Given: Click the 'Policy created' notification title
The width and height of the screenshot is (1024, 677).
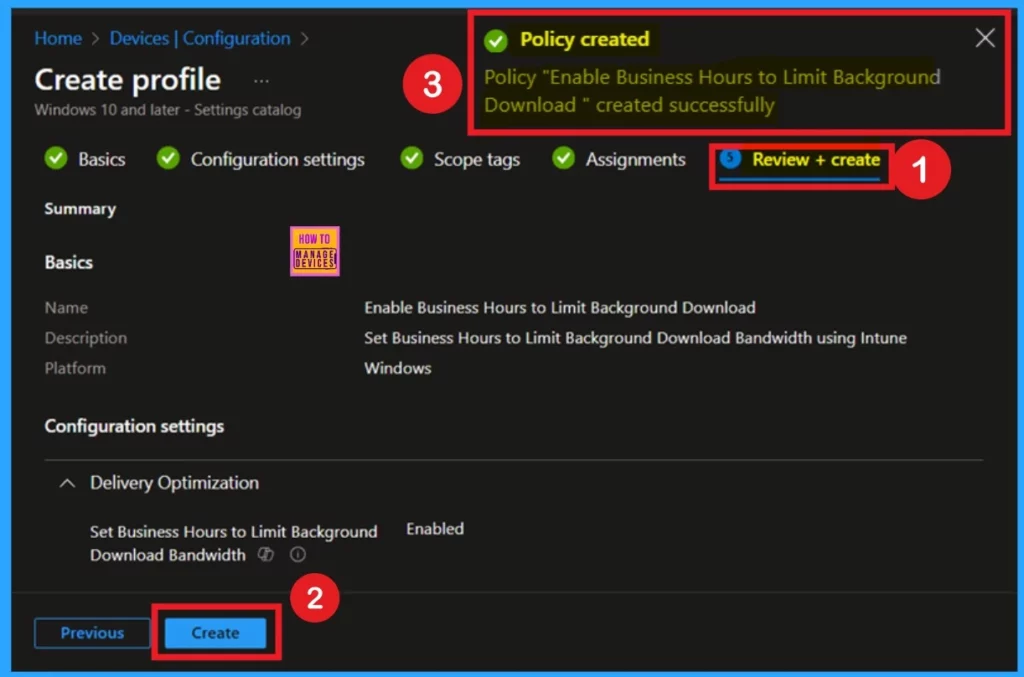Looking at the screenshot, I should [x=584, y=39].
